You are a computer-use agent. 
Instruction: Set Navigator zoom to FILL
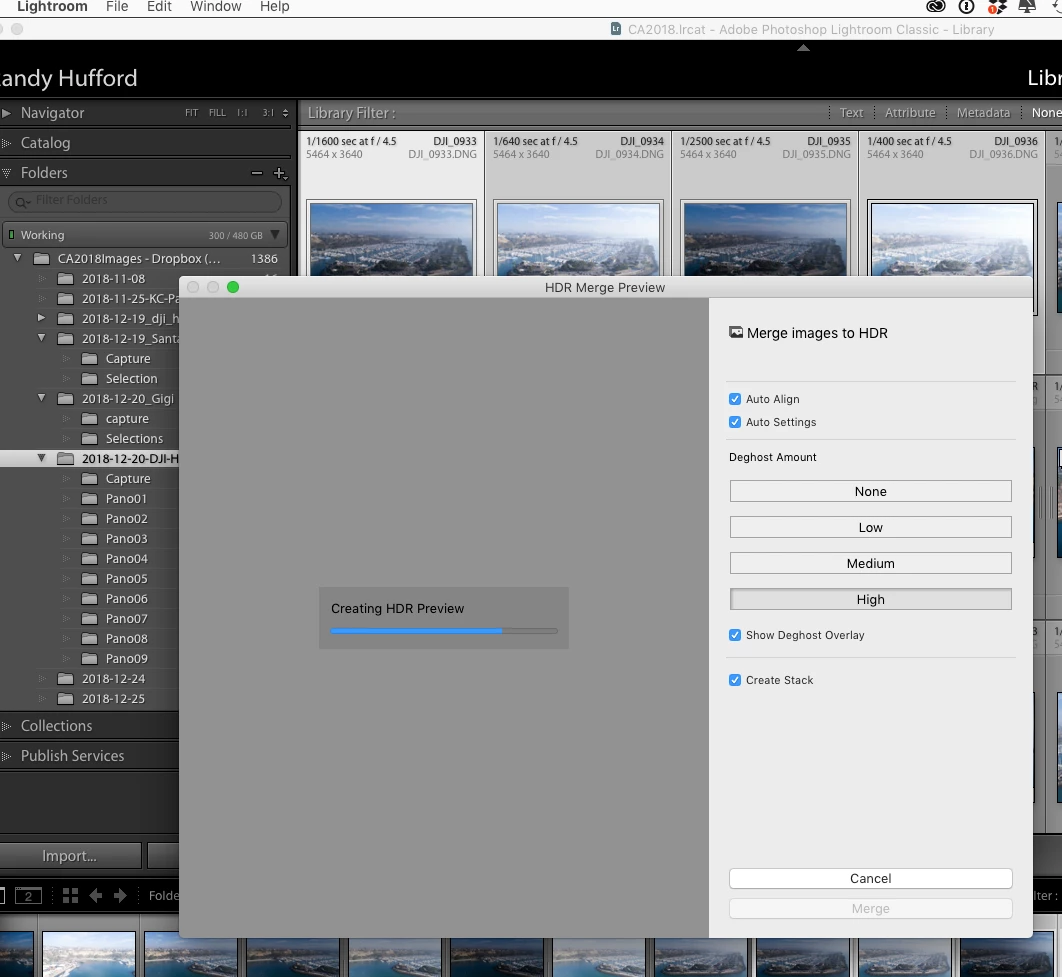[x=217, y=113]
